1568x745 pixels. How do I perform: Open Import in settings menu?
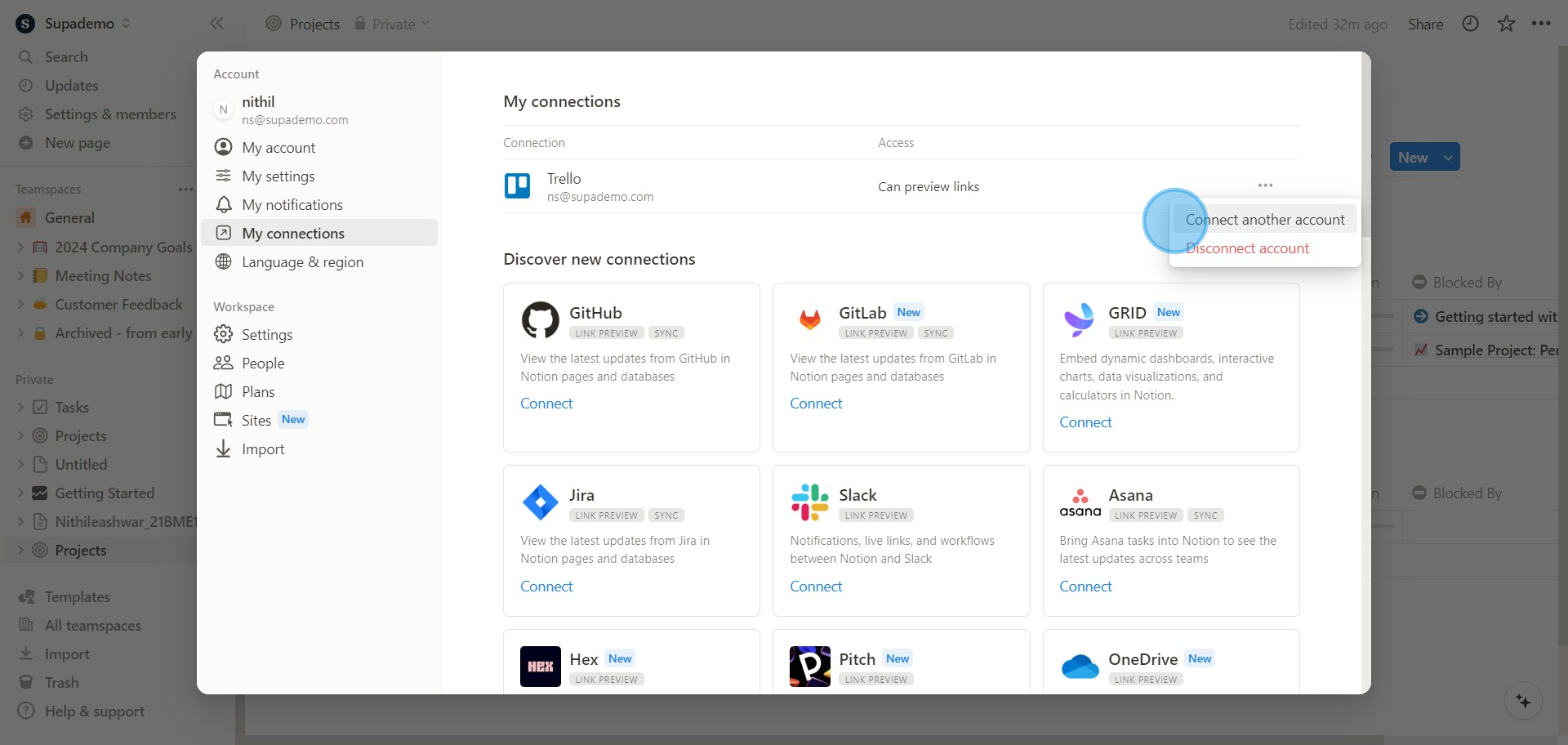click(319, 448)
